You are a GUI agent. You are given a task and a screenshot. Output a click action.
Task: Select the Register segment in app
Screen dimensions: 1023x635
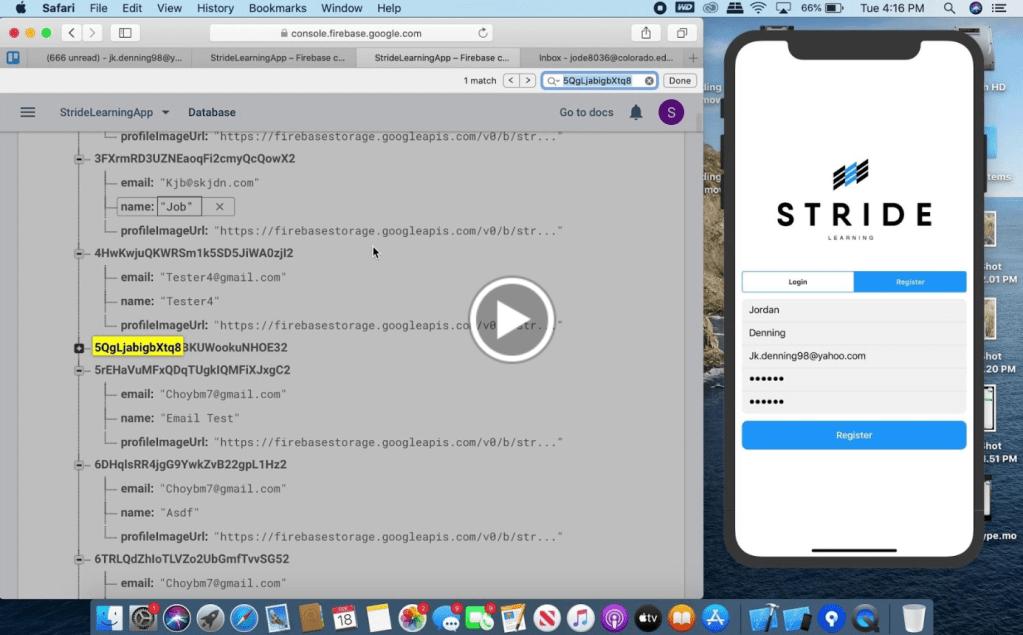pyautogui.click(x=910, y=282)
